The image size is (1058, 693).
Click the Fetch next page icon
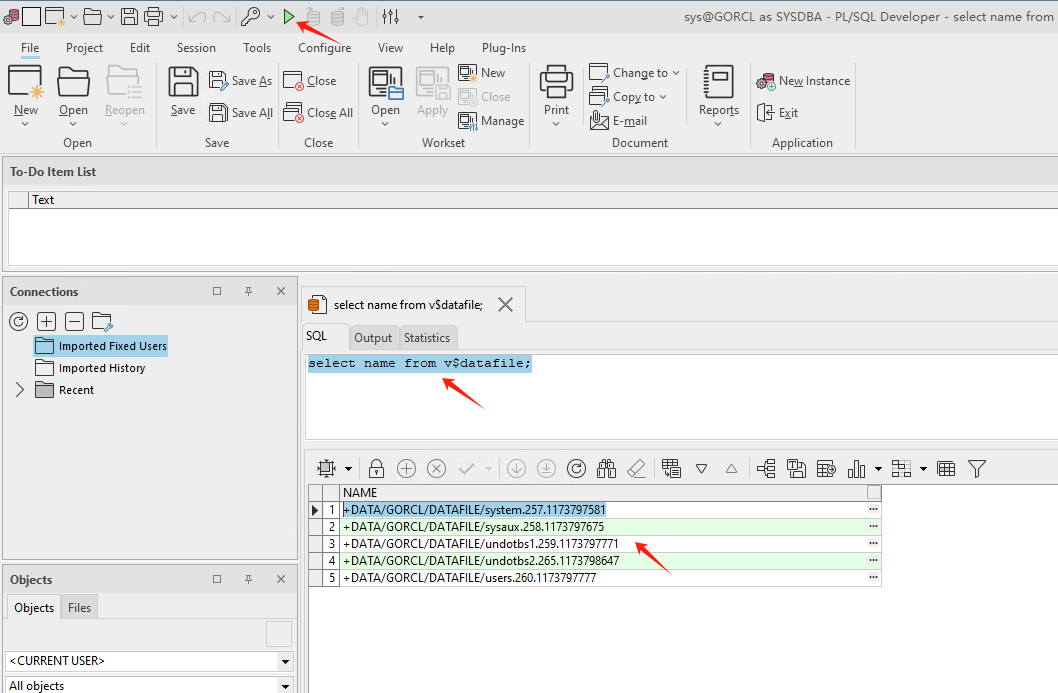(x=516, y=468)
